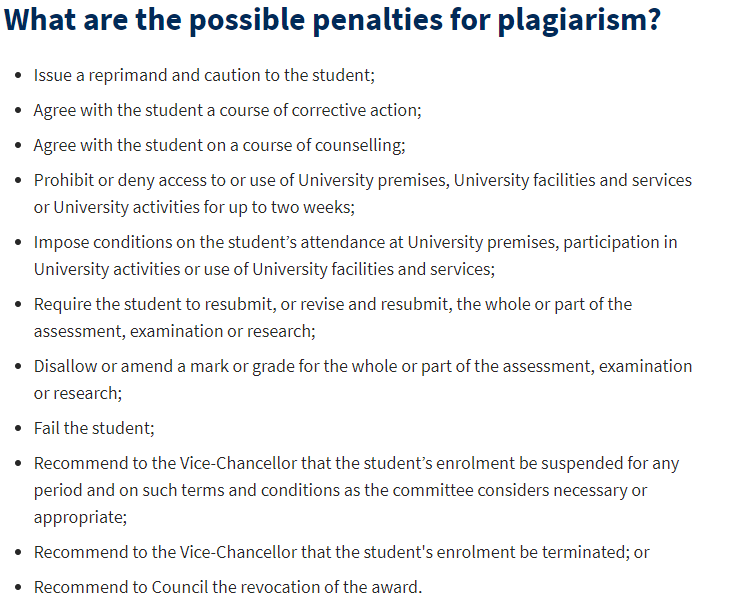The image size is (744, 604).
Task: Click the "Require the student to resubmit" line
Action: [332, 304]
